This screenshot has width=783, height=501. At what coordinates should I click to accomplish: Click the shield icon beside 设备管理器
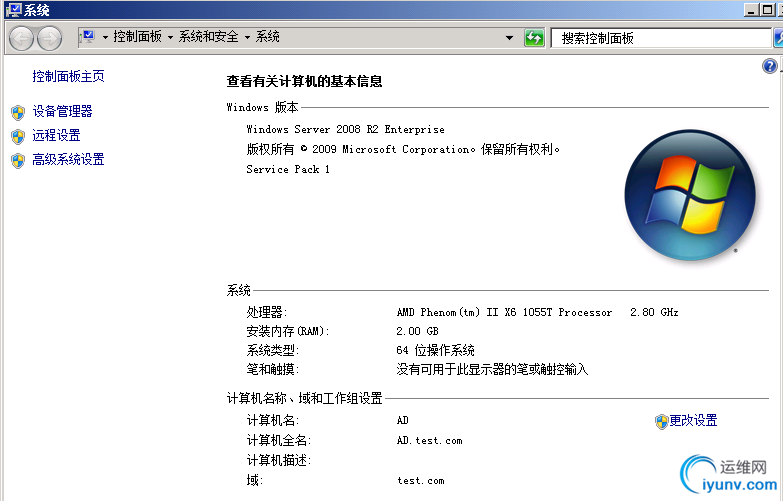pyautogui.click(x=18, y=112)
